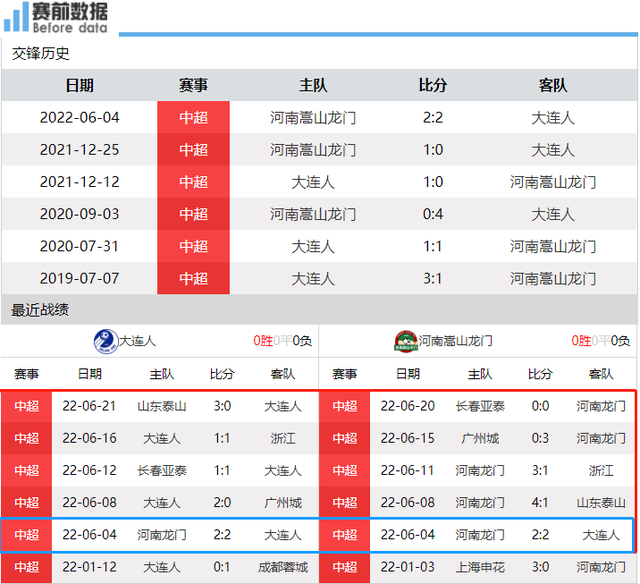This screenshot has height=584, width=640.
Task: Click the 河南嵩山龙门 team logo
Action: [x=406, y=341]
